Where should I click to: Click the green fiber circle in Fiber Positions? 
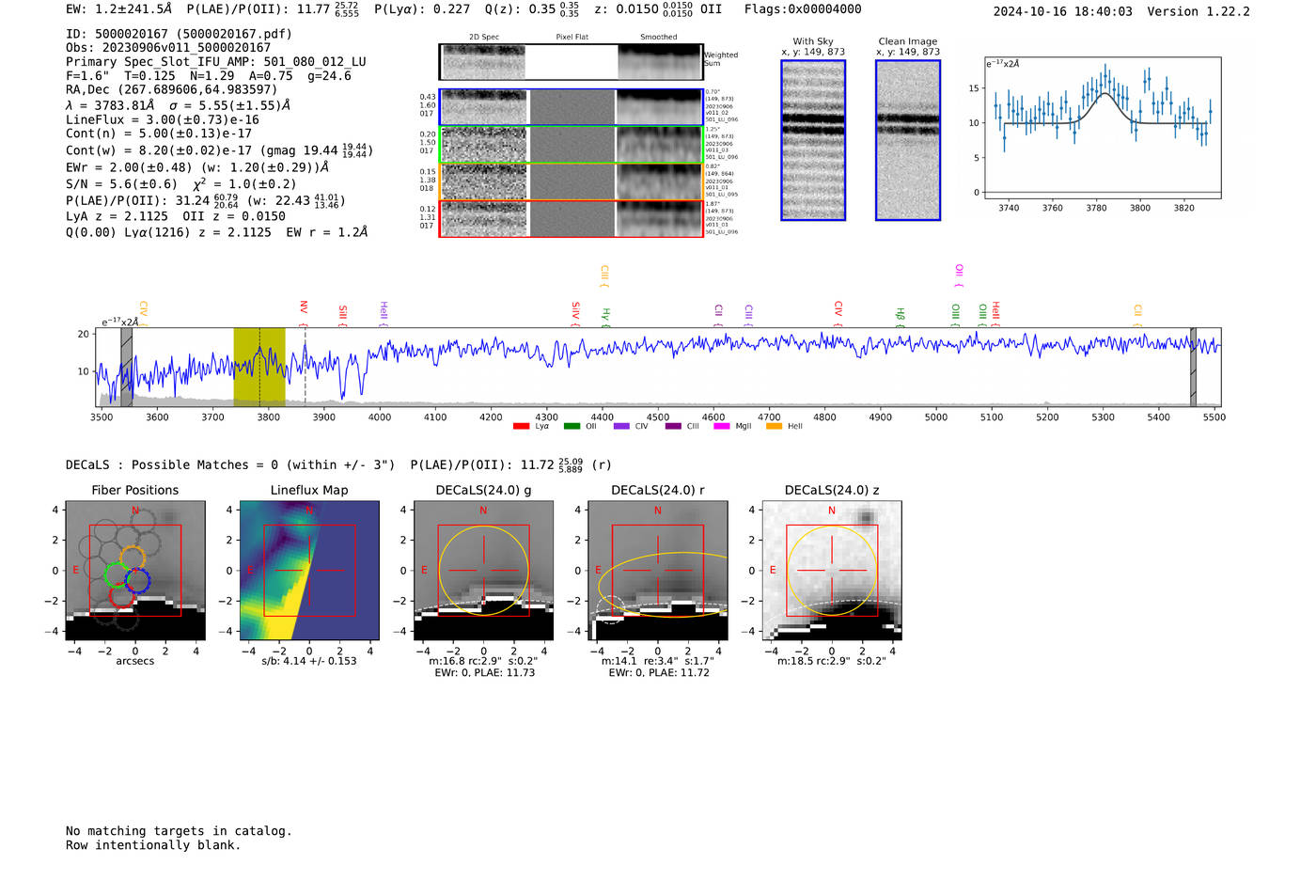click(x=117, y=574)
